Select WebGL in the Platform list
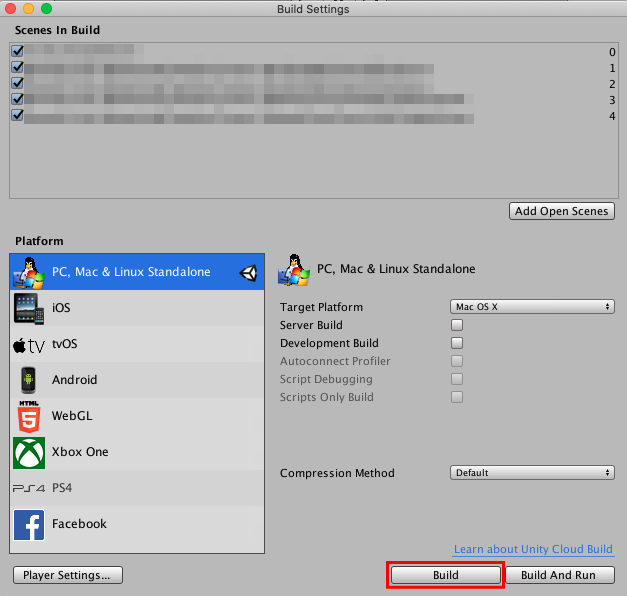The image size is (627, 596). click(x=137, y=416)
